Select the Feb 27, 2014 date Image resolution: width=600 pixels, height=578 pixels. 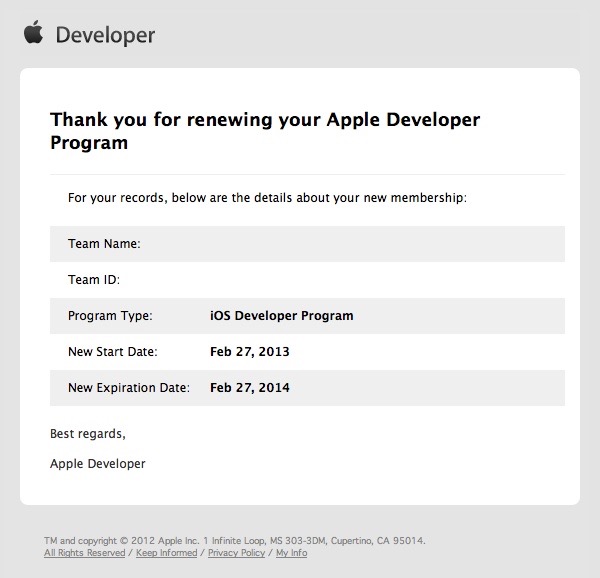(x=250, y=388)
